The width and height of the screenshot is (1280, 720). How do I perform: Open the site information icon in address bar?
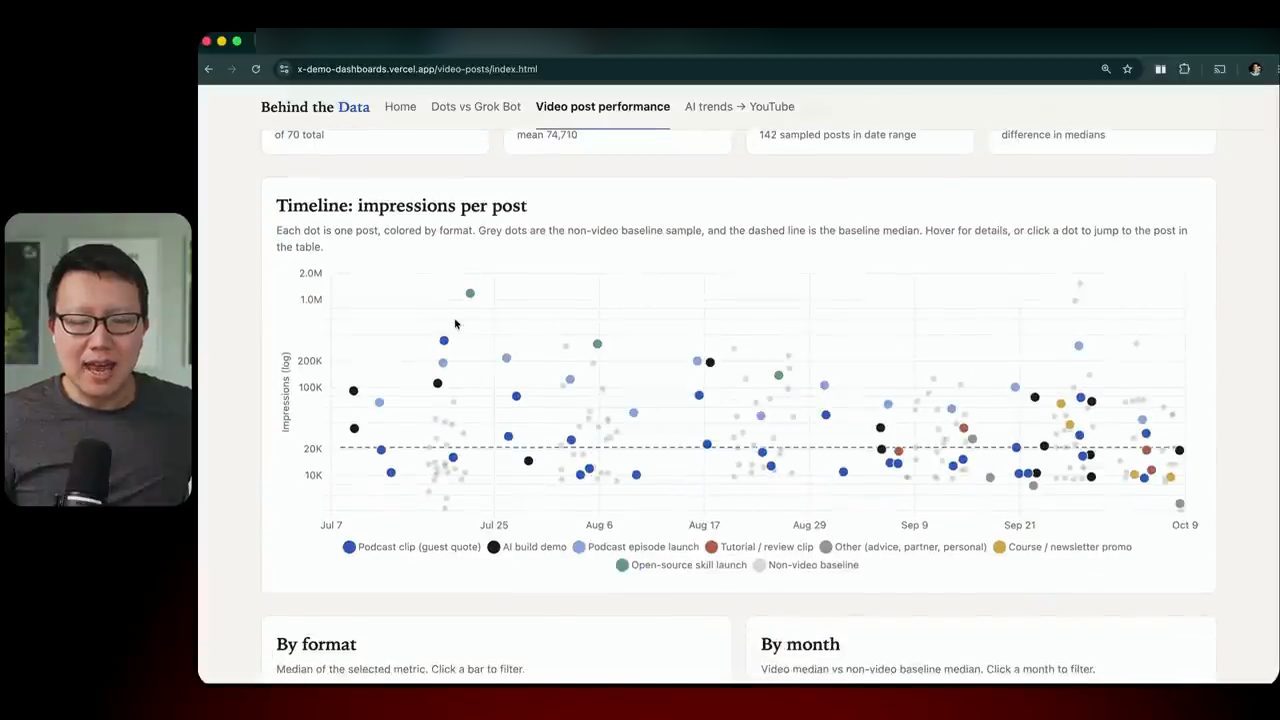[x=284, y=69]
